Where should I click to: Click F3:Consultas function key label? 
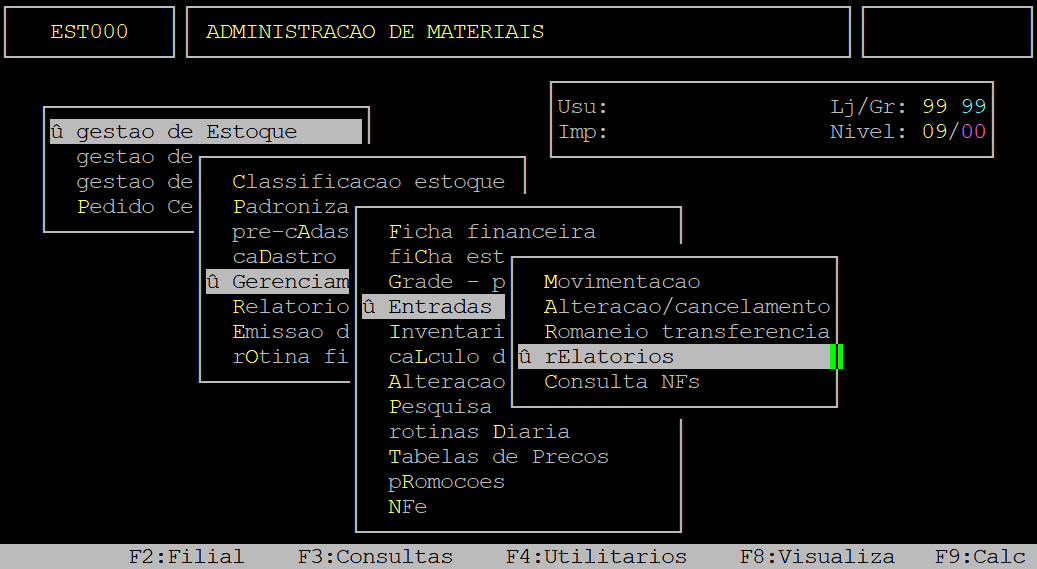[375, 557]
